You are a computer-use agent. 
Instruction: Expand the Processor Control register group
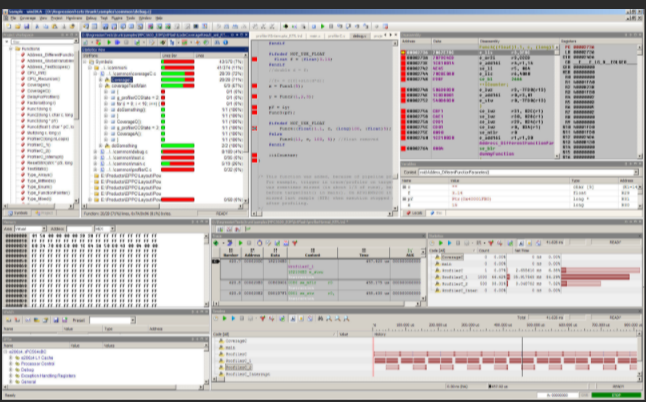click(11, 364)
